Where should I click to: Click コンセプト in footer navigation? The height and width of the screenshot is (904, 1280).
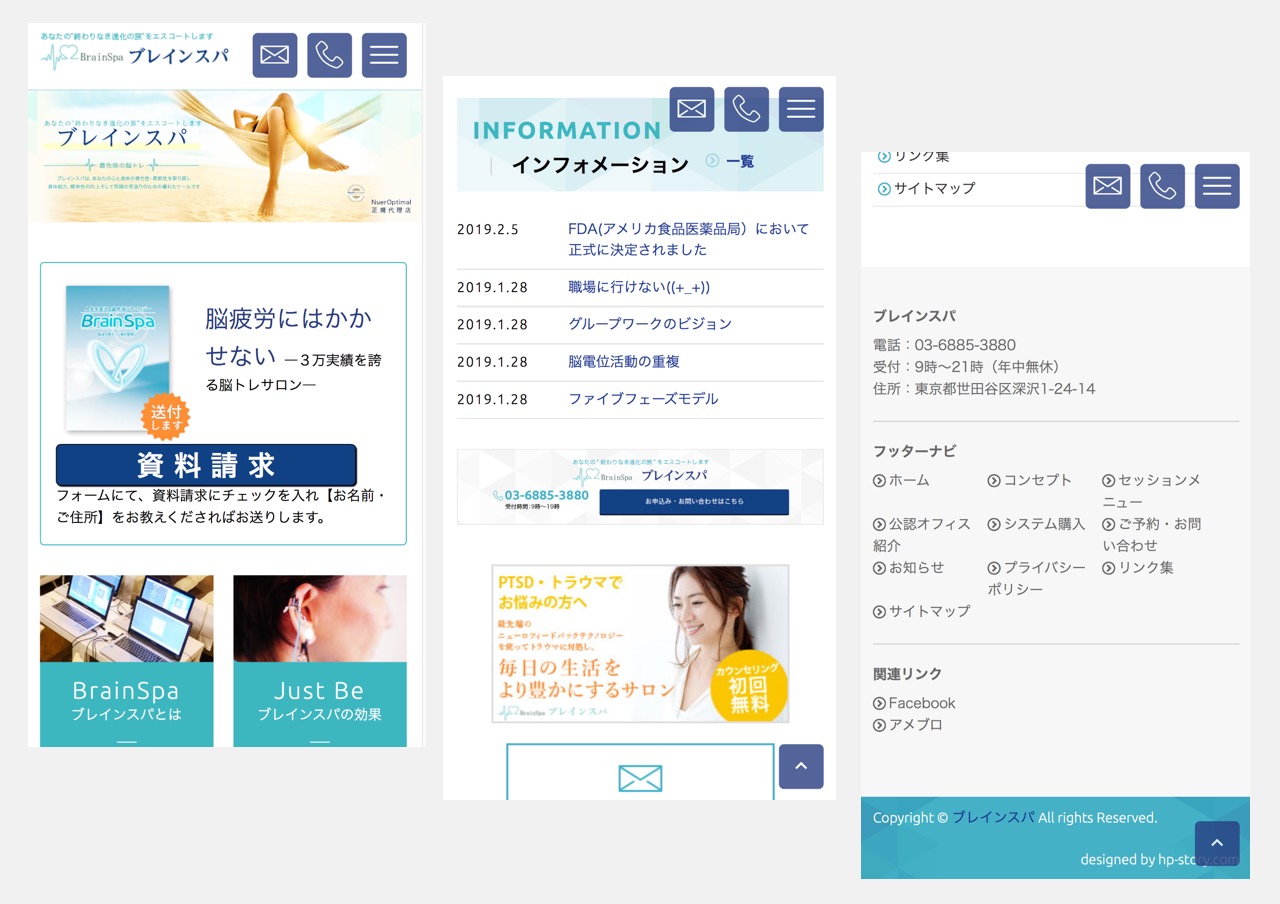pos(1030,480)
